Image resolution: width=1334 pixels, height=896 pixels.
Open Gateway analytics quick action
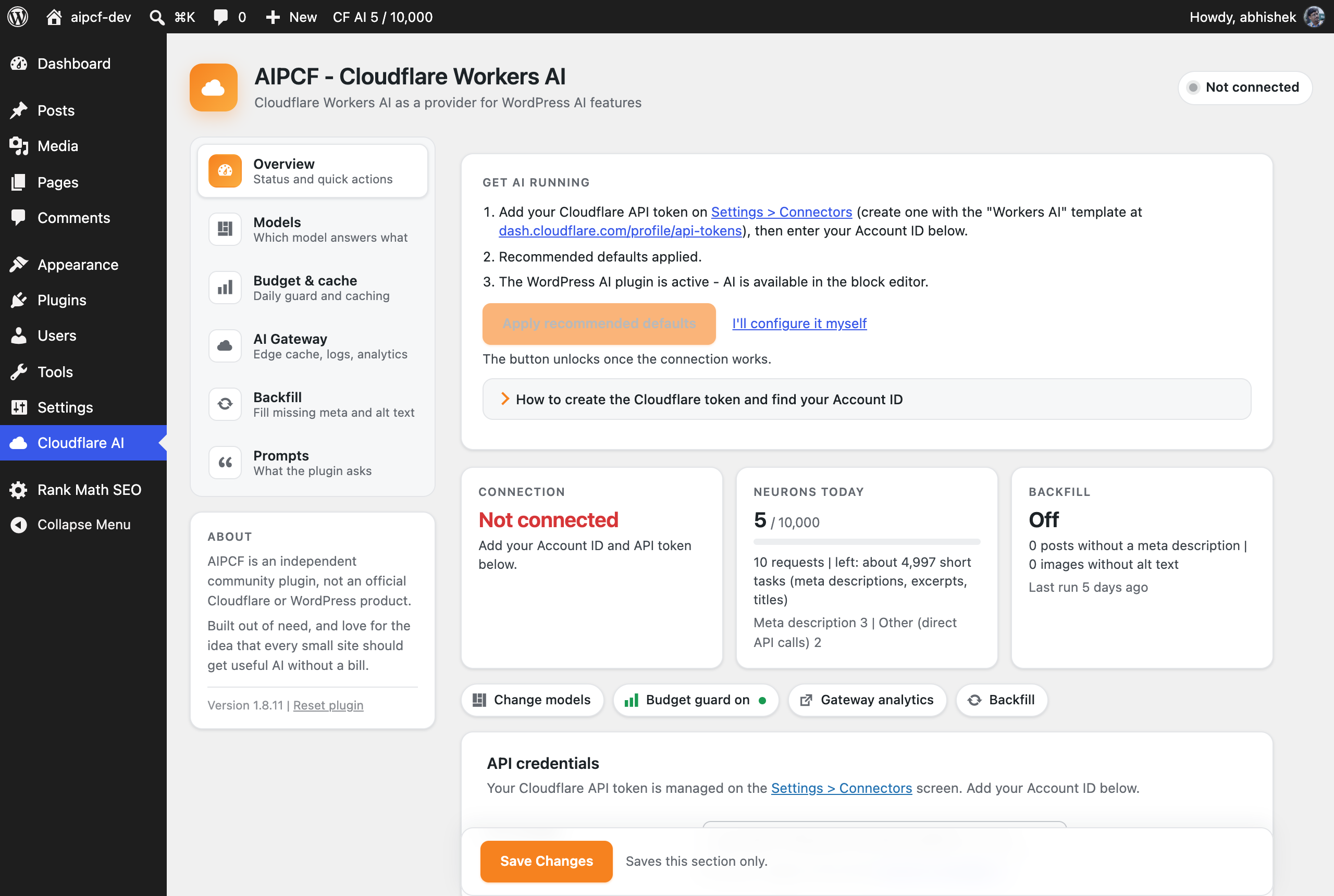tap(867, 700)
